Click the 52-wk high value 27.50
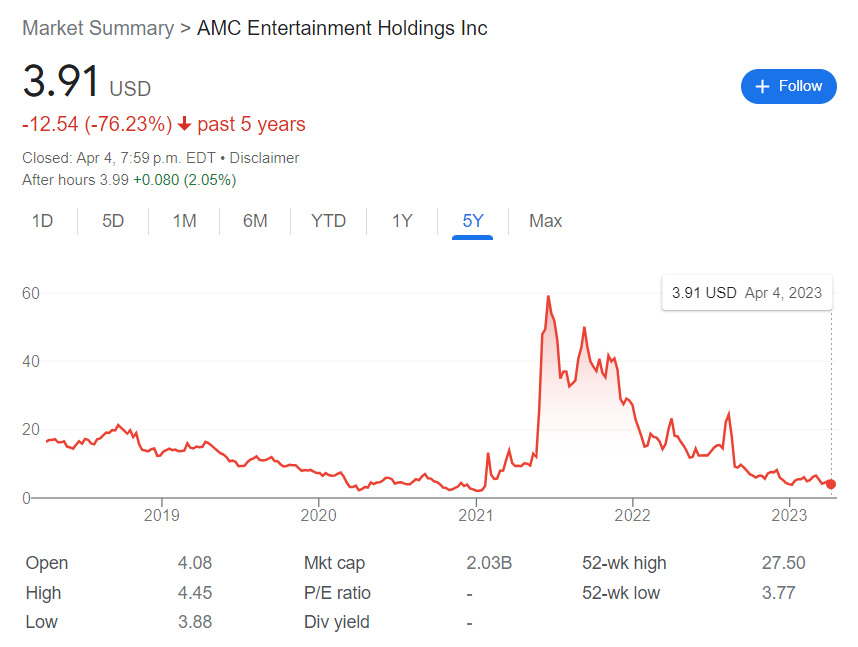Screen dimensions: 858x647 click(x=783, y=563)
